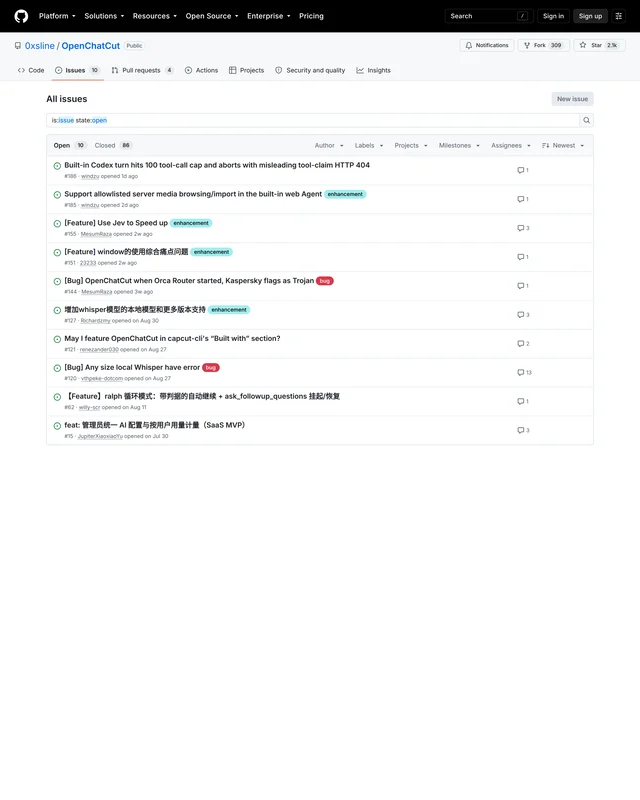Screen dimensions: 640x800
Task: Open the Platform menu
Action: (x=57, y=16)
